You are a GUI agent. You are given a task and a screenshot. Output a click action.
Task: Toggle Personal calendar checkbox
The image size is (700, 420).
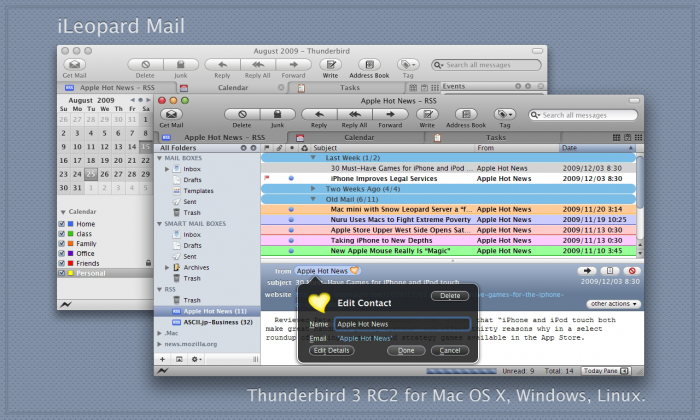click(62, 273)
